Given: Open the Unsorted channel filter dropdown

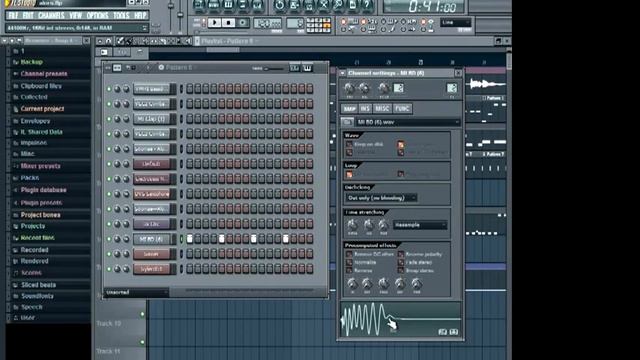Looking at the screenshot, I should [137, 293].
